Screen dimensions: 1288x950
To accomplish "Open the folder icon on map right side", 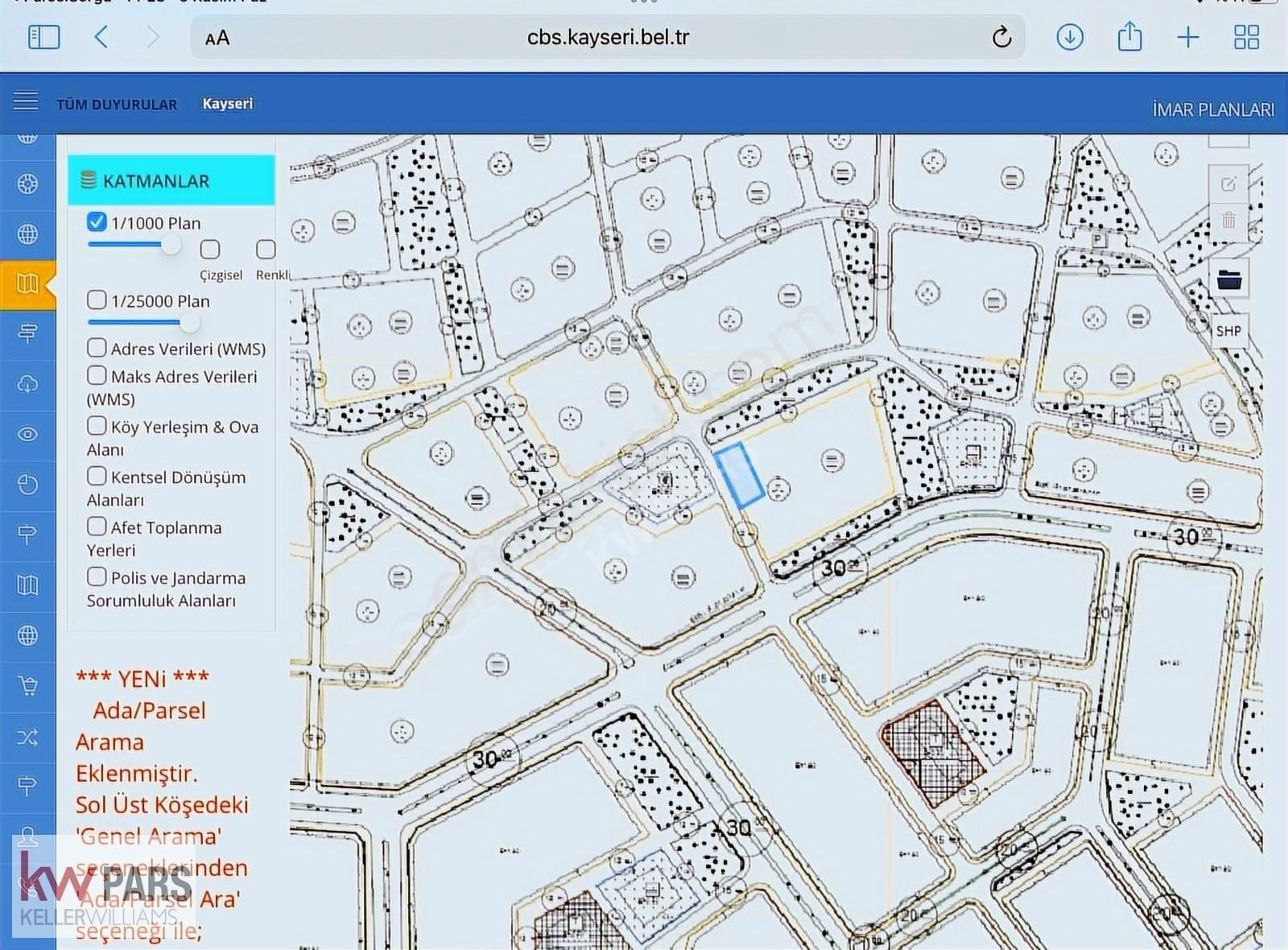I will (1229, 279).
